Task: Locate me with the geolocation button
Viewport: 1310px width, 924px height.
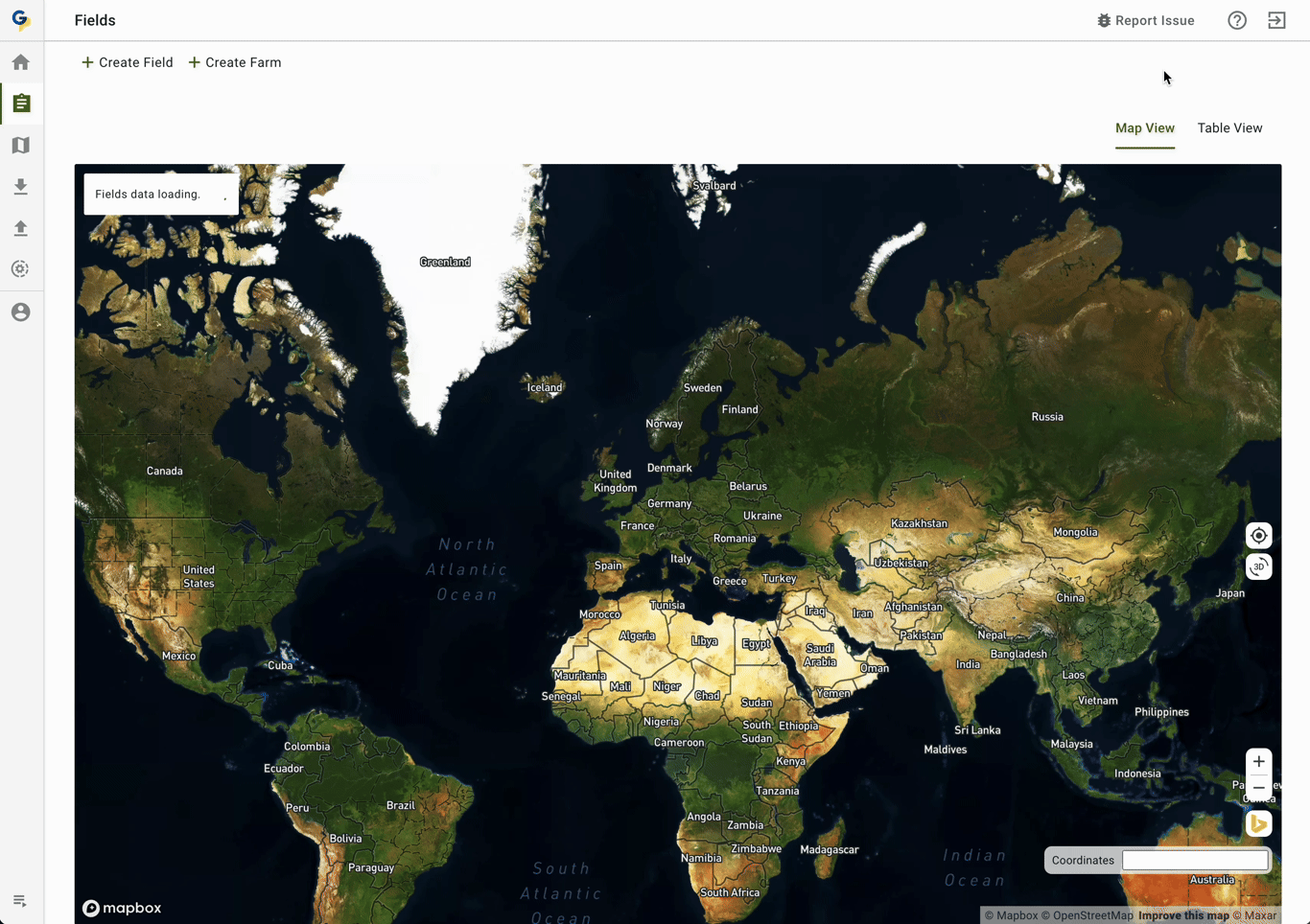Action: pos(1258,536)
